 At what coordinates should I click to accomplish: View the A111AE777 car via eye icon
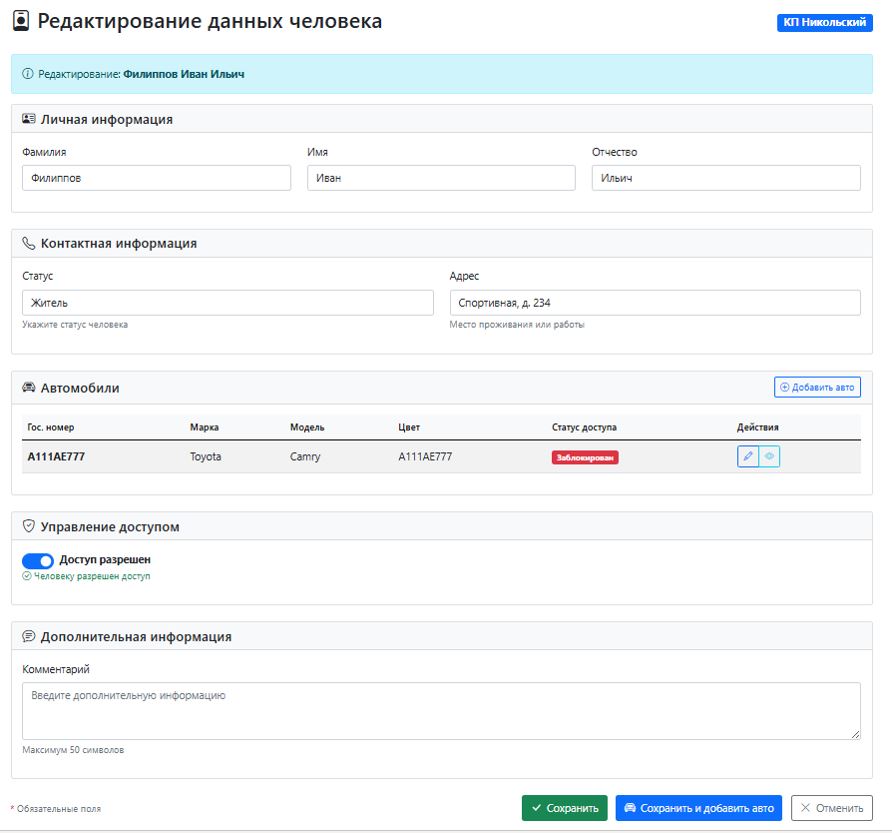pyautogui.click(x=770, y=456)
